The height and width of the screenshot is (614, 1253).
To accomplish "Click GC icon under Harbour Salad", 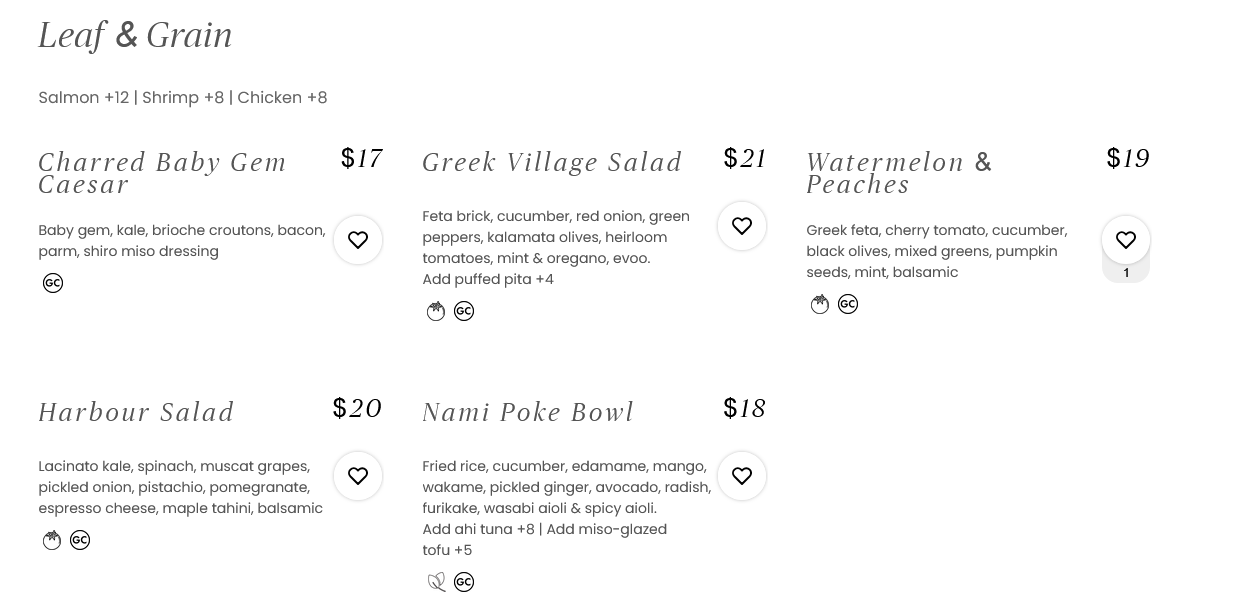I will pyautogui.click(x=80, y=540).
